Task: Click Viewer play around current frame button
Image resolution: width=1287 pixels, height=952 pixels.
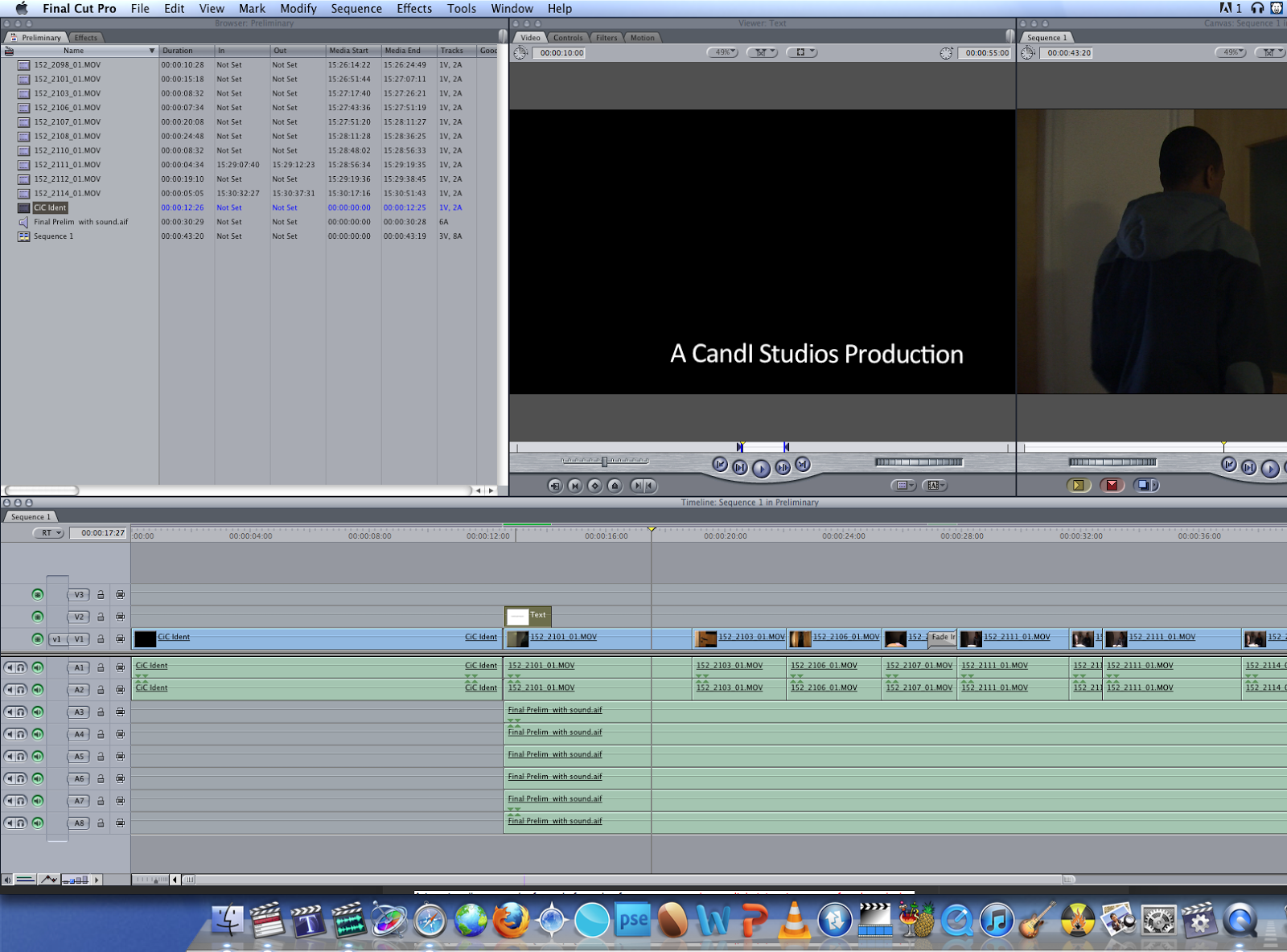Action: coord(783,467)
